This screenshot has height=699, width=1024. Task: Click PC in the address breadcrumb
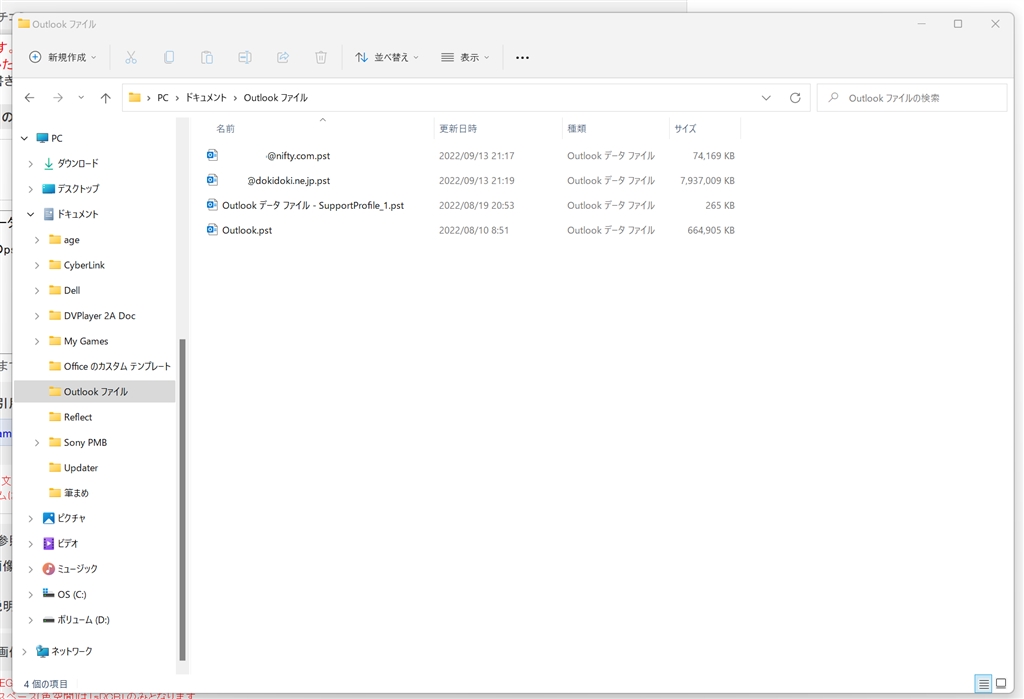pos(163,98)
